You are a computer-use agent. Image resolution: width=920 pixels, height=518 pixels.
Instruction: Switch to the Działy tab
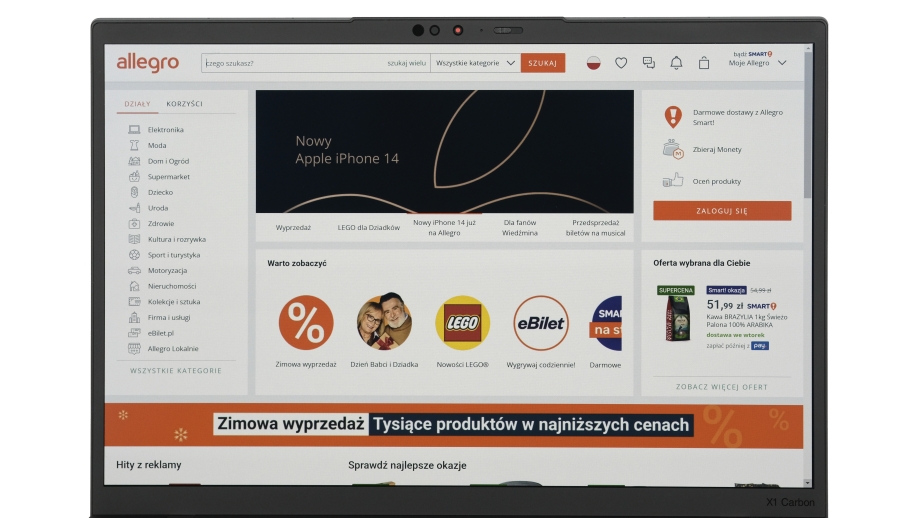pyautogui.click(x=137, y=104)
